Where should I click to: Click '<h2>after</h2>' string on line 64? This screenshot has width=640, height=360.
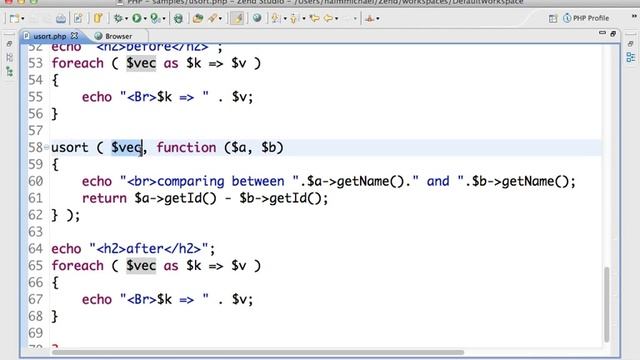(149, 249)
